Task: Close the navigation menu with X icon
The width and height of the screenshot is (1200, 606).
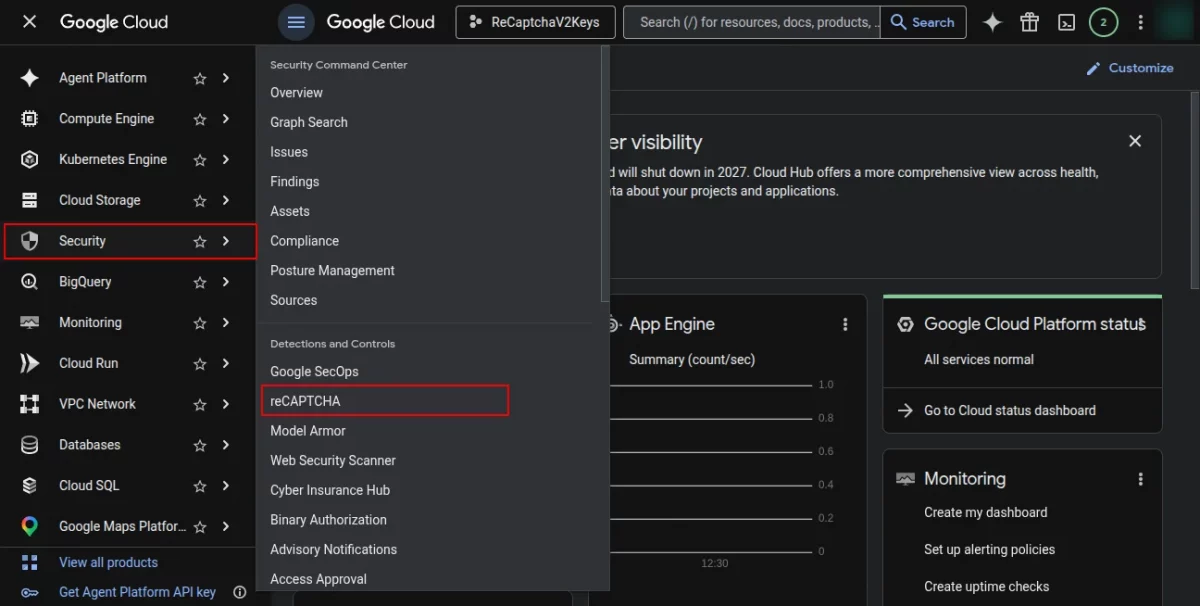Action: (x=29, y=21)
